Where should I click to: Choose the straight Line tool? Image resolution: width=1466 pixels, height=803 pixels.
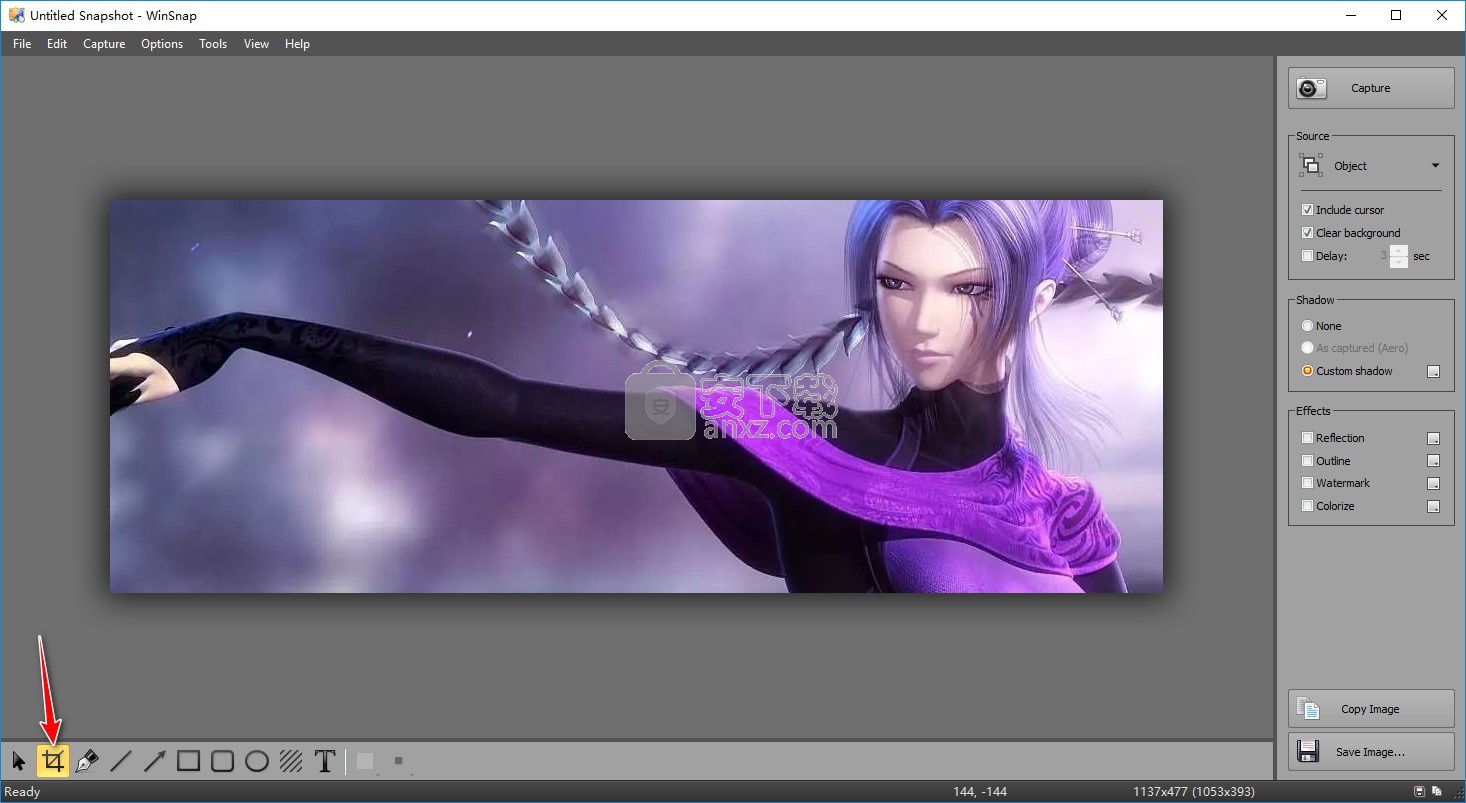[x=121, y=762]
